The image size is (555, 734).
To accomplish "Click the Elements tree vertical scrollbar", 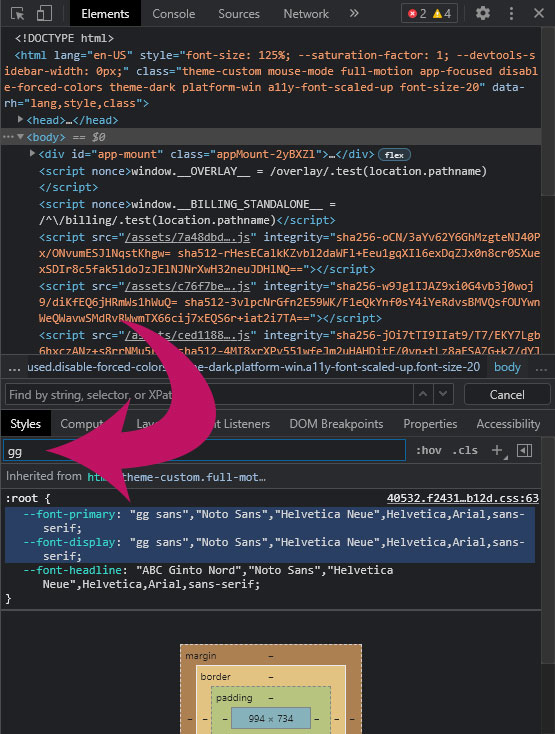I will [x=548, y=111].
